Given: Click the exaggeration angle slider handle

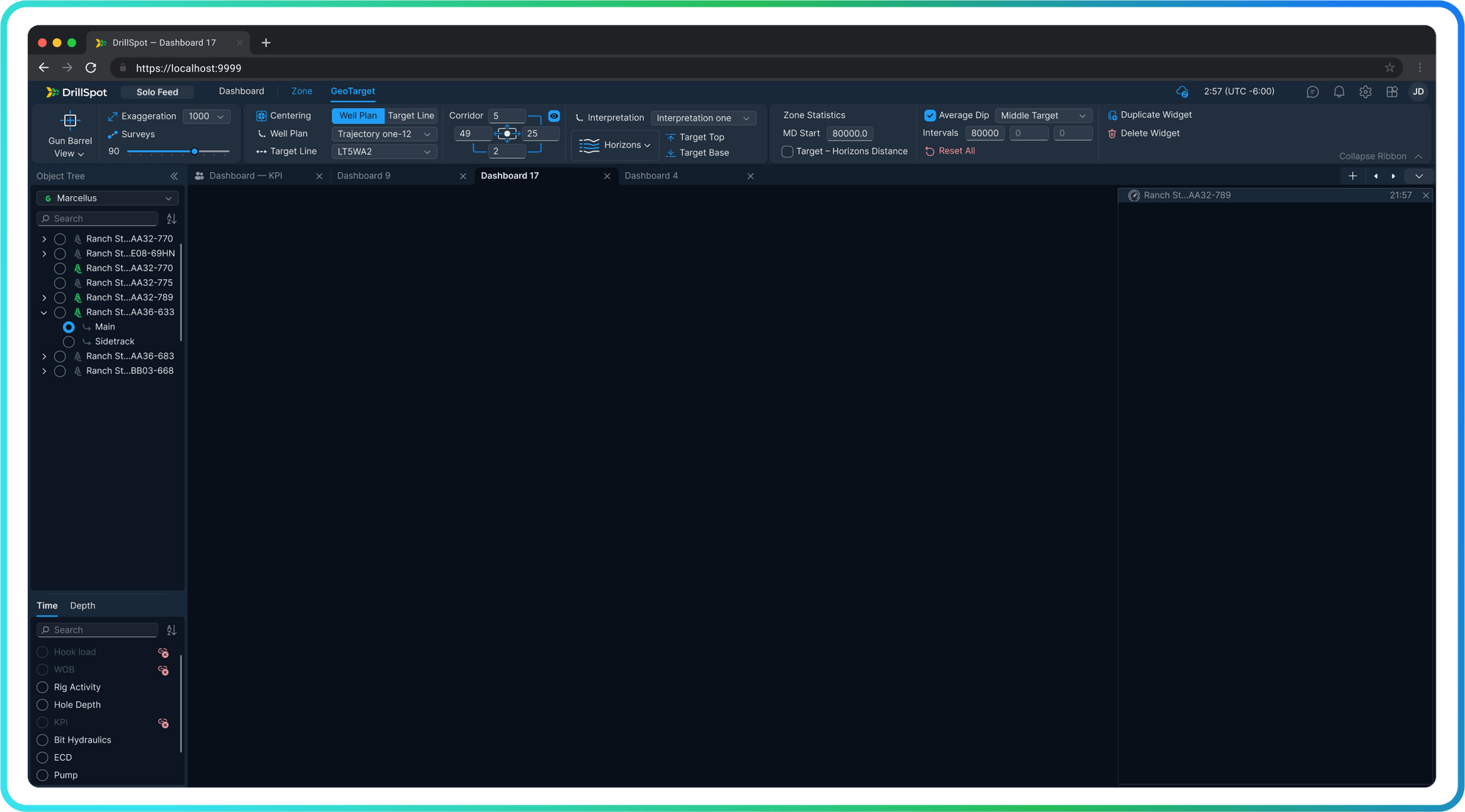Looking at the screenshot, I should coord(194,152).
